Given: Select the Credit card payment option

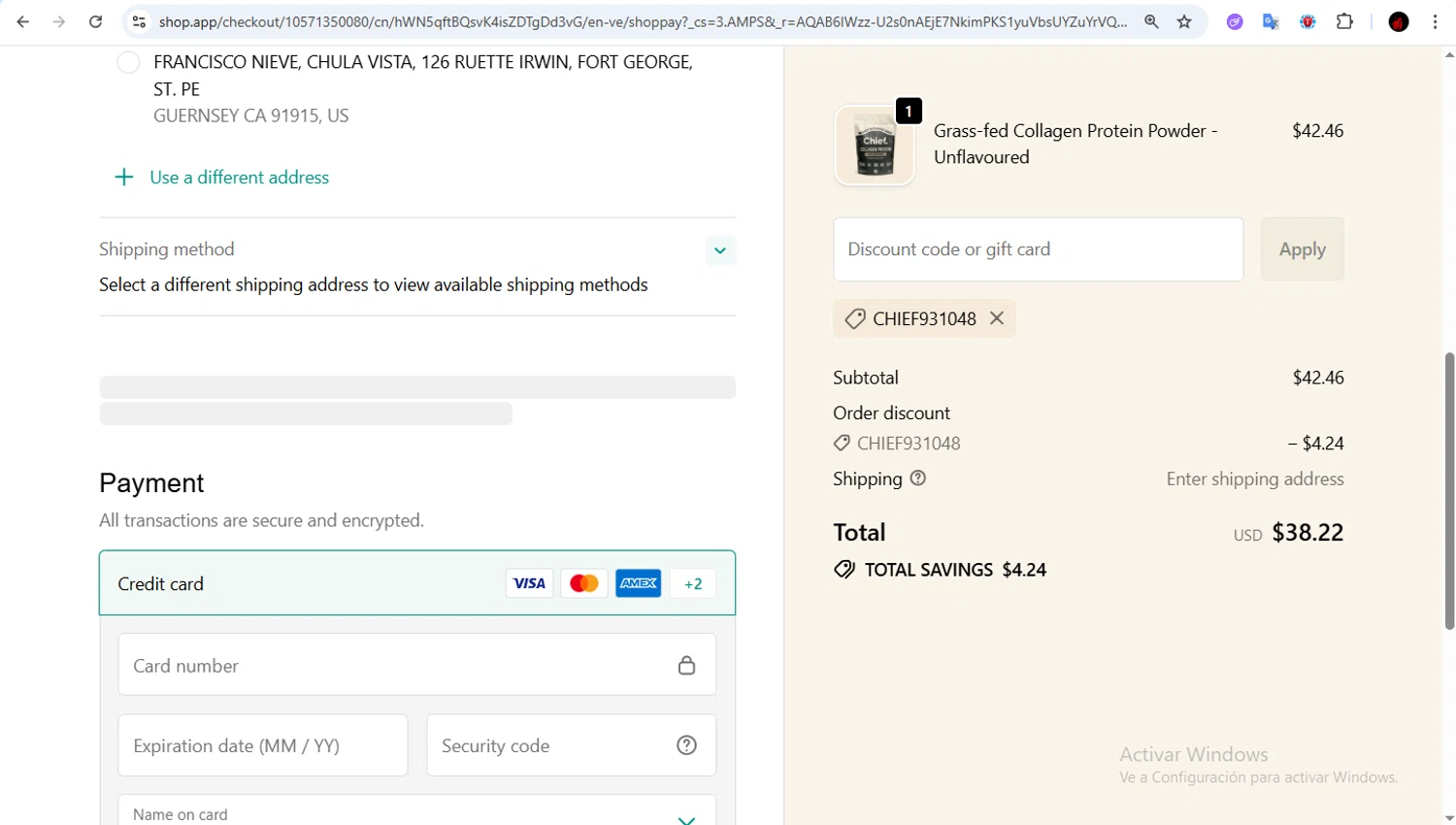Looking at the screenshot, I should click(417, 583).
